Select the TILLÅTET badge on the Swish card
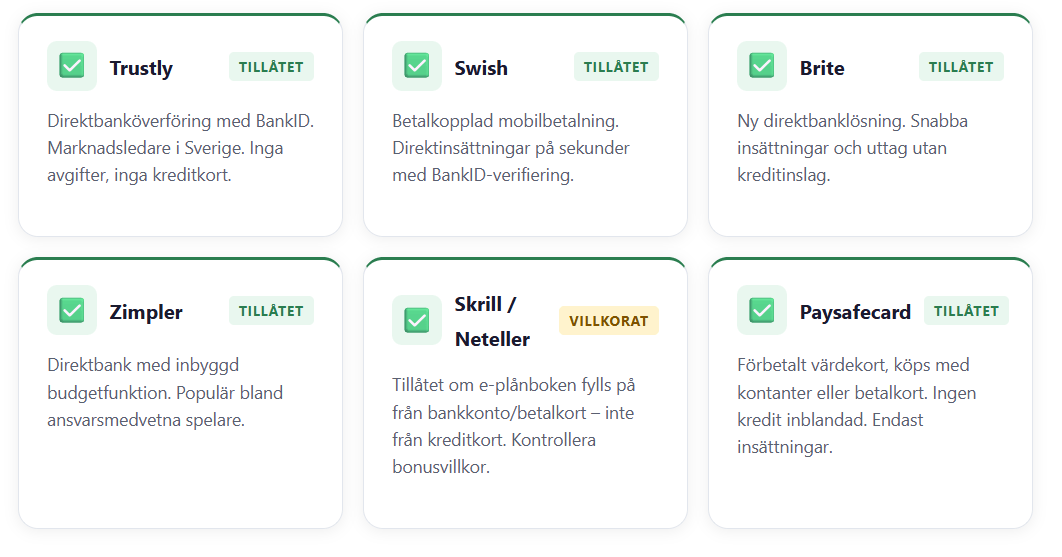This screenshot has height=557, width=1062. pos(616,66)
